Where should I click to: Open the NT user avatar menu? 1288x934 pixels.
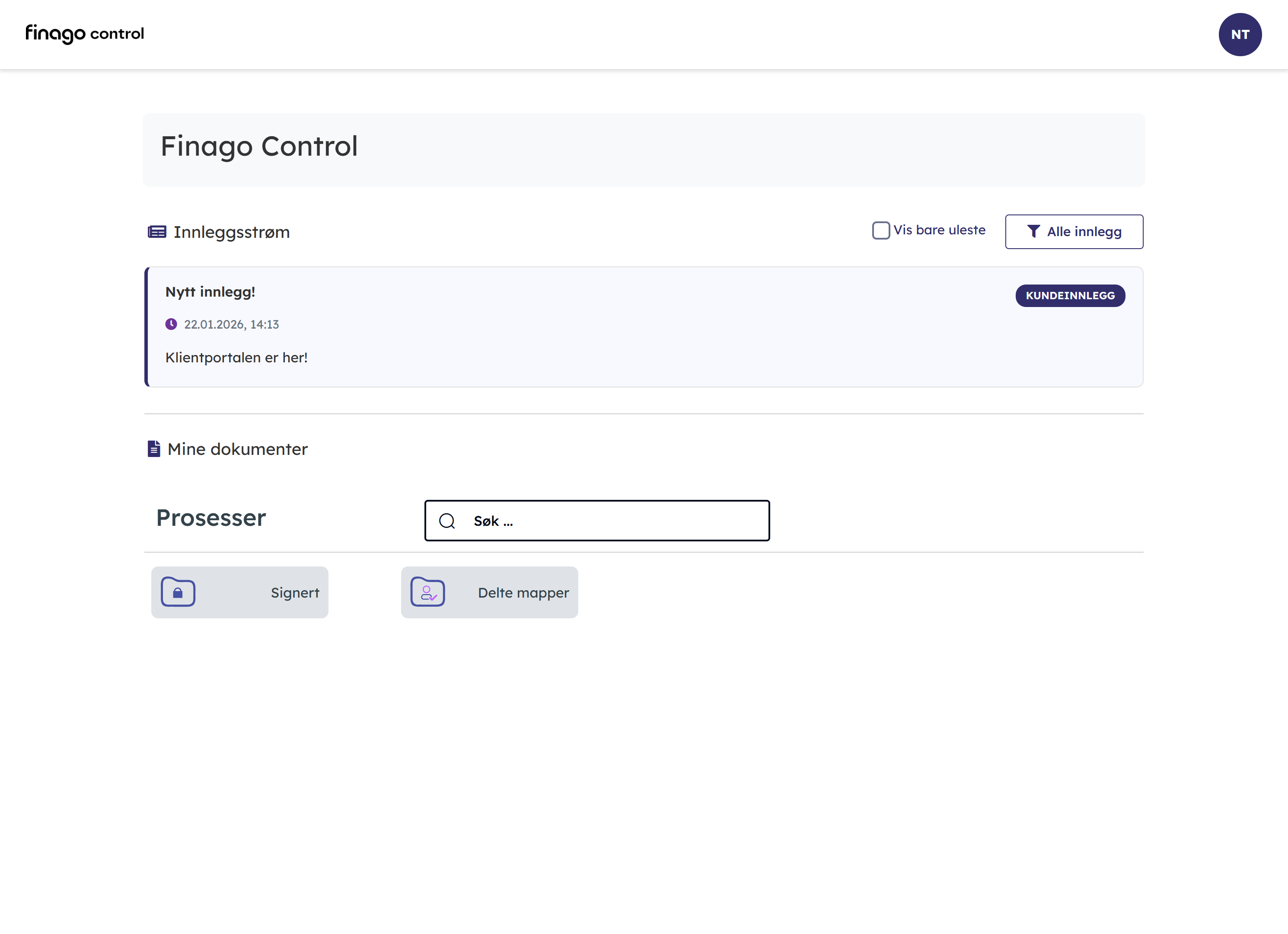tap(1240, 35)
